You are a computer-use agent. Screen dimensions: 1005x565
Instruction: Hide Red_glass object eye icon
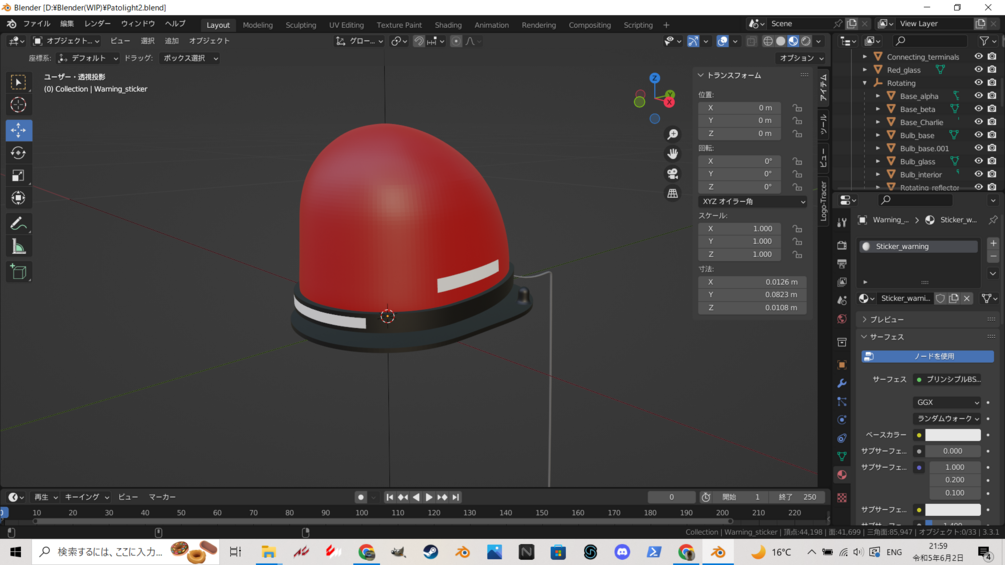coord(978,70)
